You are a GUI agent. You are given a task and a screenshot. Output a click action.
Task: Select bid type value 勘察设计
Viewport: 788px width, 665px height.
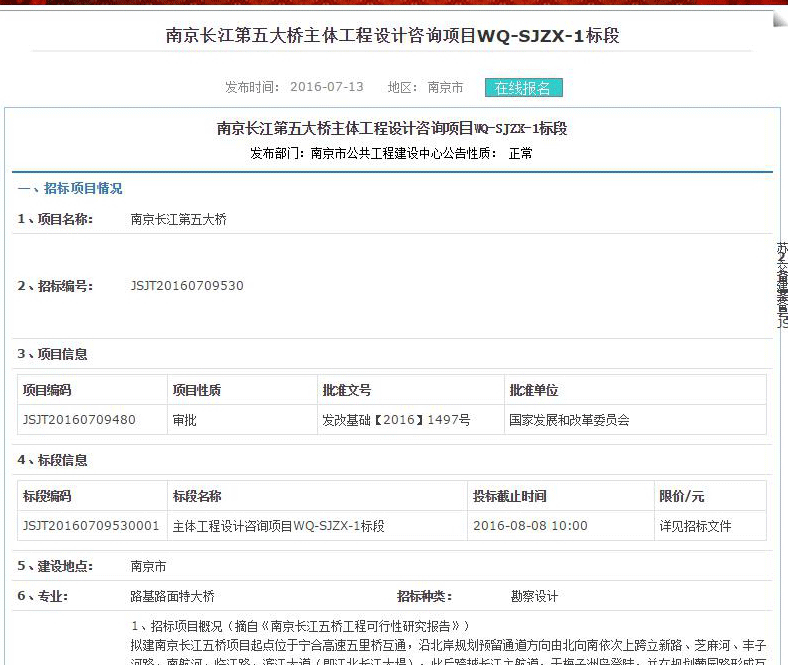534,597
